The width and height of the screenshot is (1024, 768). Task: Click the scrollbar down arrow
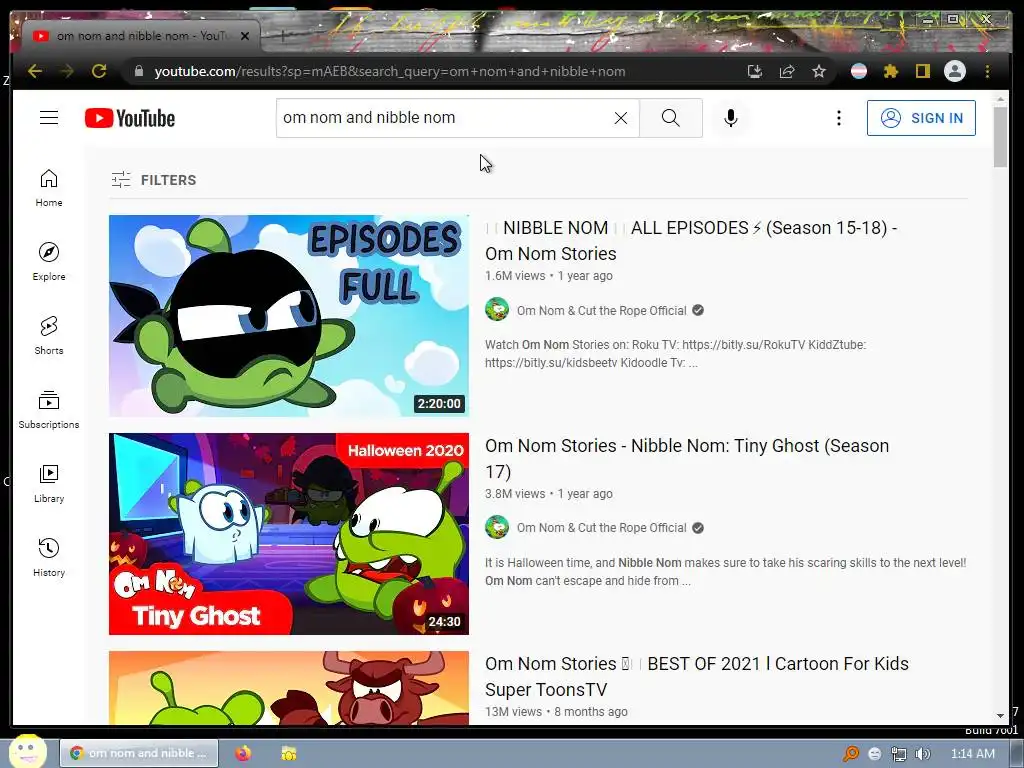pyautogui.click(x=1000, y=716)
